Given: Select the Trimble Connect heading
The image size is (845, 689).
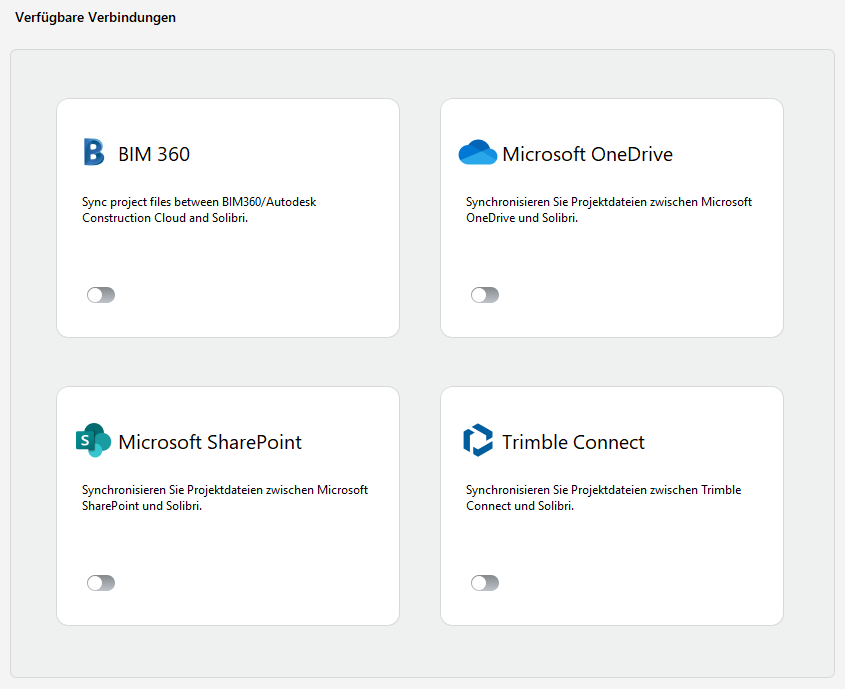Looking at the screenshot, I should pos(573,442).
